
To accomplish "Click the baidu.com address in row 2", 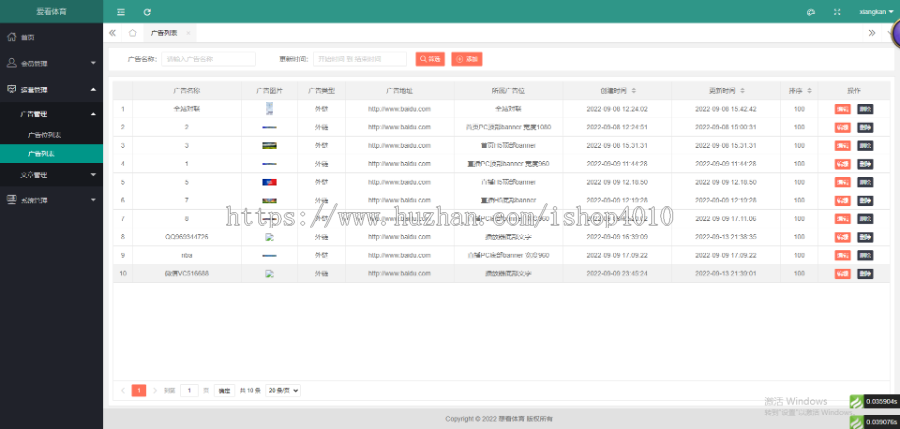I will point(399,127).
